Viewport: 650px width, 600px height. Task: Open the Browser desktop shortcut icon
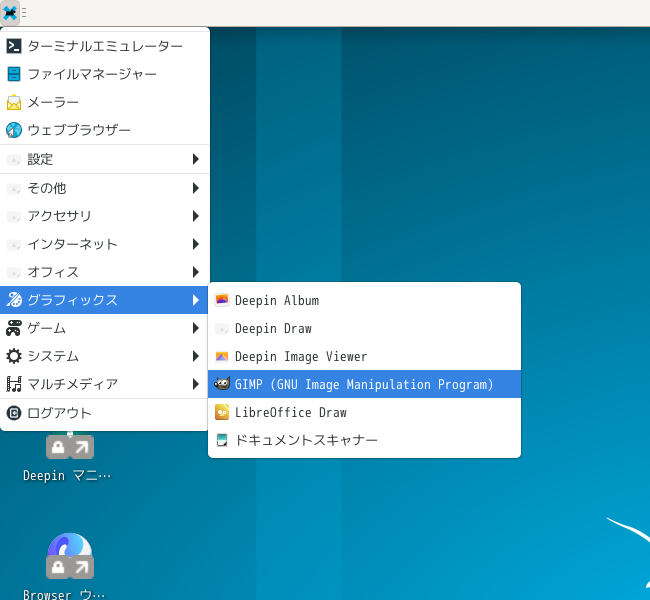[x=70, y=556]
